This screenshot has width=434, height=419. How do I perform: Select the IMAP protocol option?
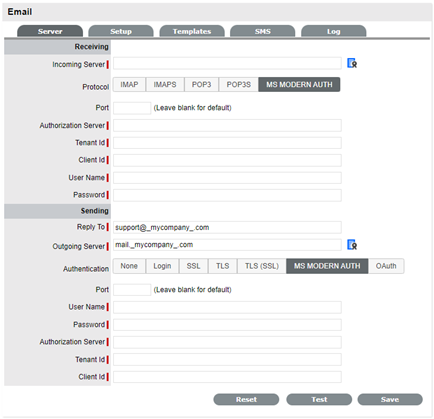coord(129,85)
